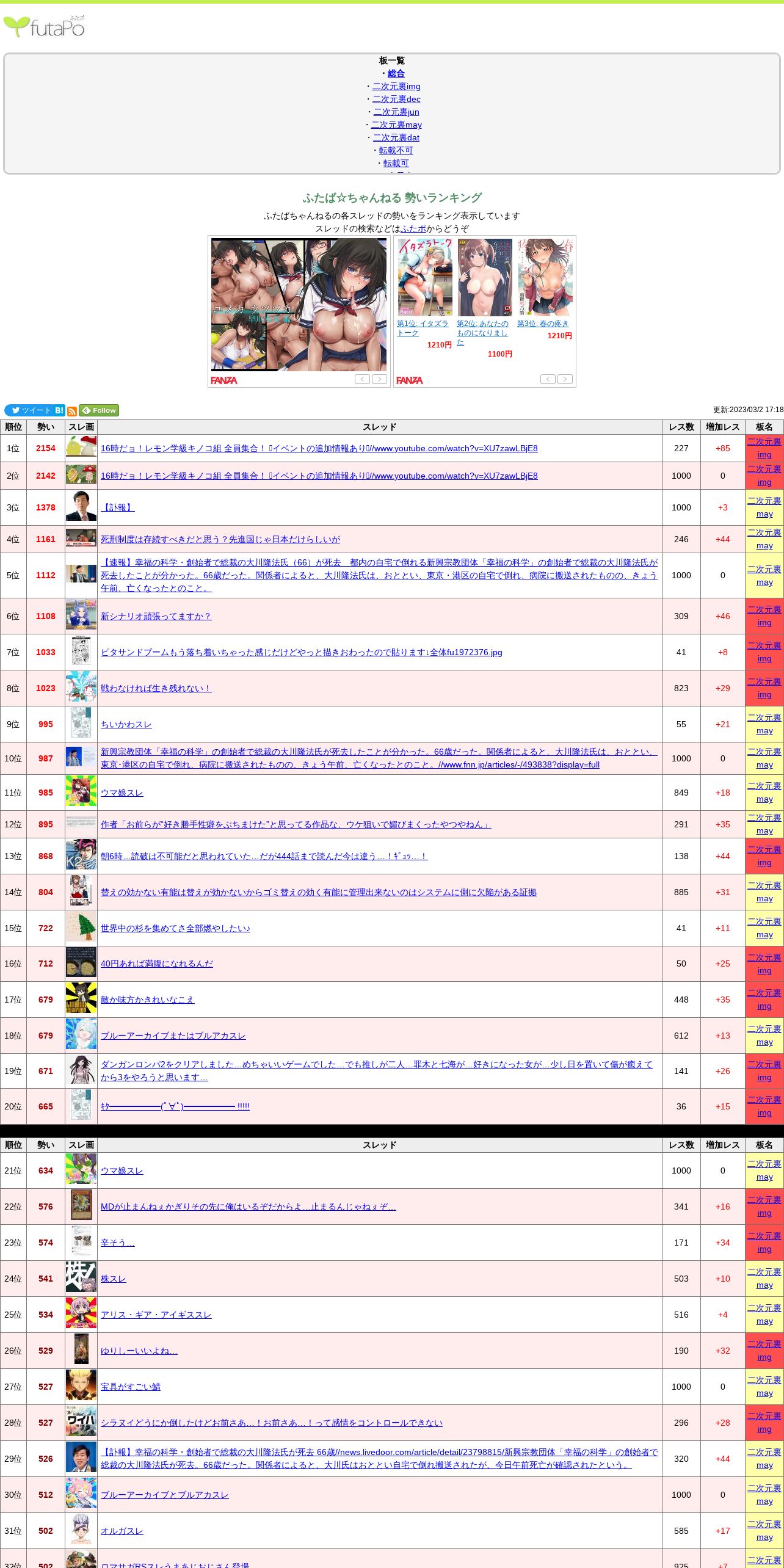Open 二次元裏may in board list
This screenshot has height=1568, width=784.
396,125
